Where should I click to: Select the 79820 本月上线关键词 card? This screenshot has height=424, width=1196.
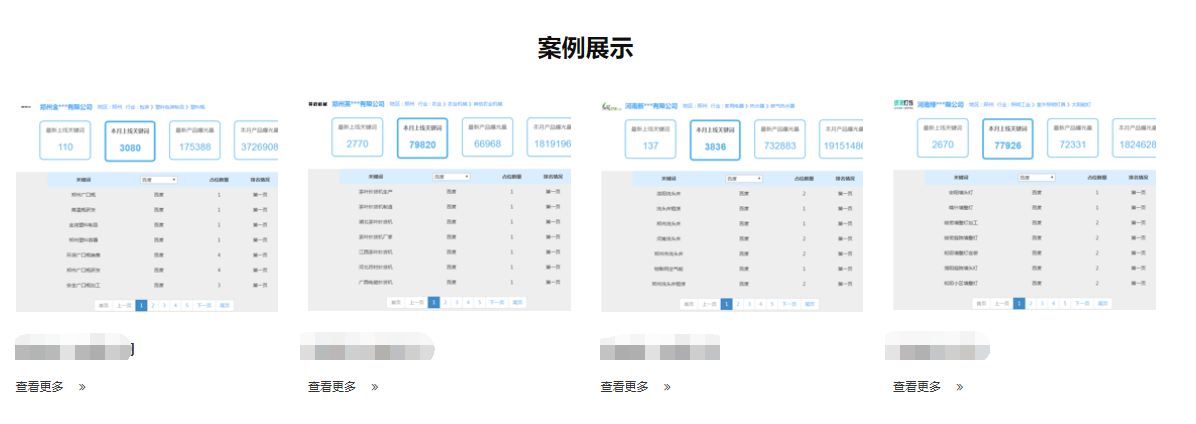(x=423, y=139)
